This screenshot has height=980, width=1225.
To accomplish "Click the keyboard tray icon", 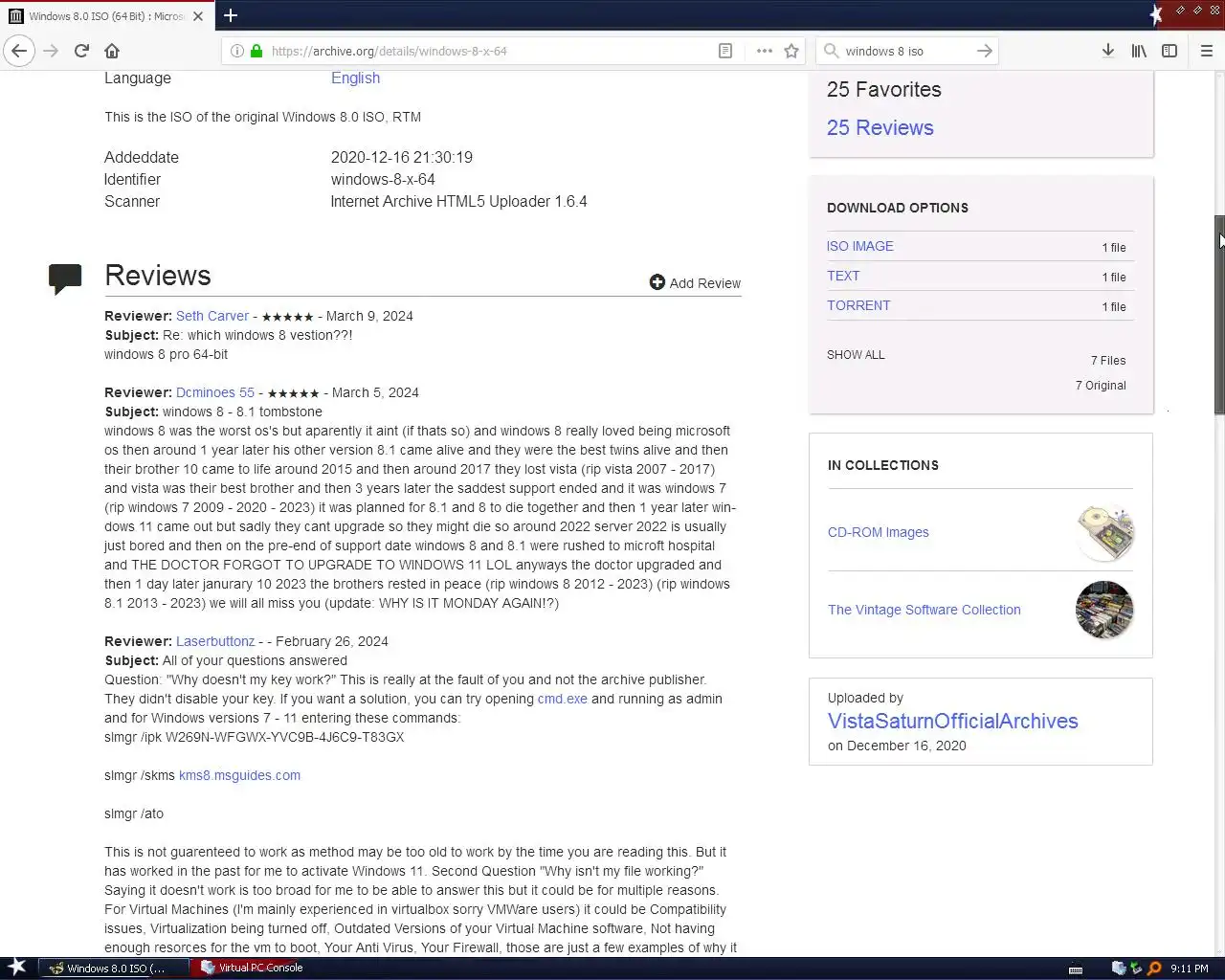I will [x=1076, y=969].
